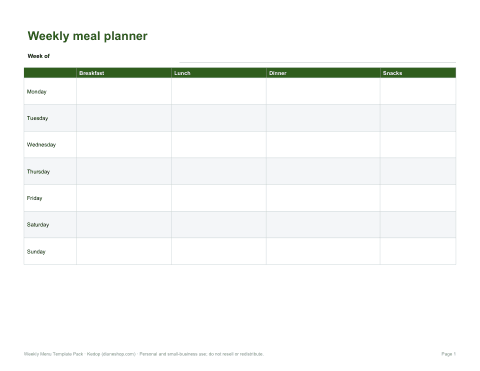Image resolution: width=480 pixels, height=371 pixels.
Task: Click the blank line after 'Week of'
Action: tap(318, 62)
